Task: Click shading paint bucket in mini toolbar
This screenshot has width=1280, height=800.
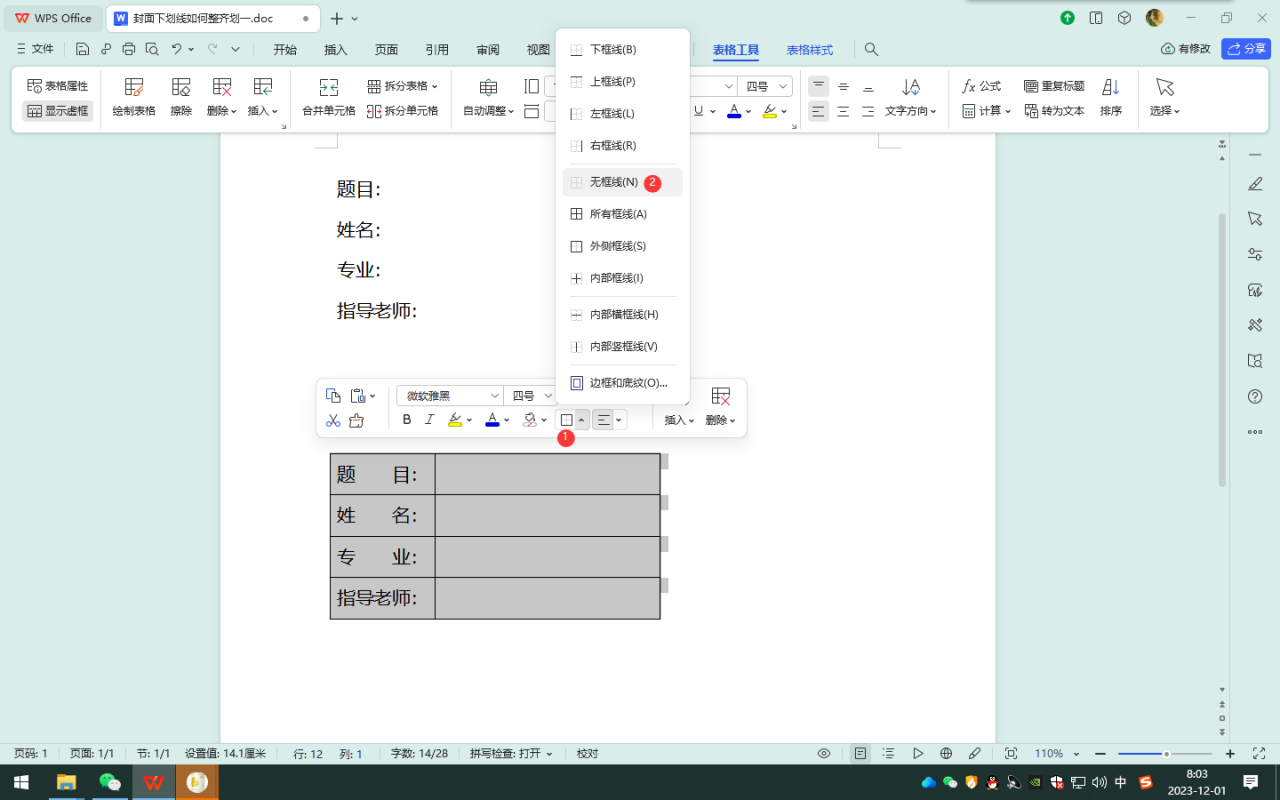Action: tap(530, 420)
